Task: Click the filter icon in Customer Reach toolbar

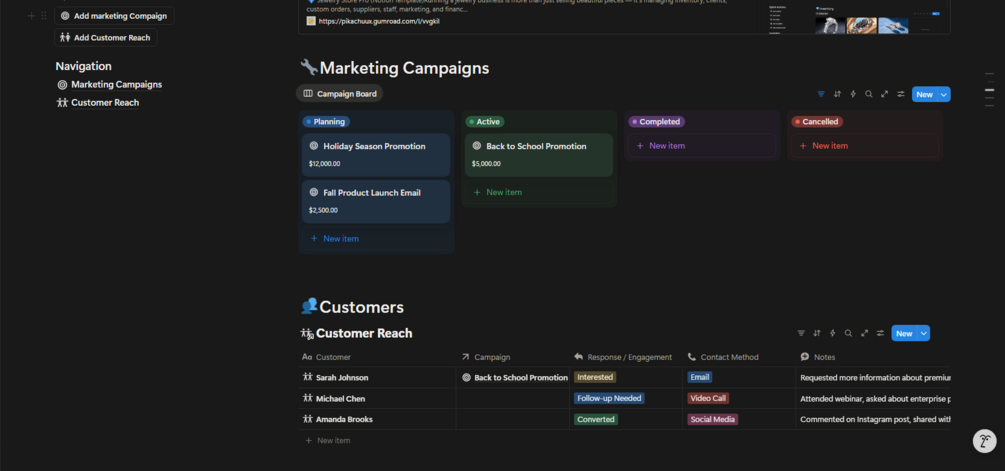Action: point(801,333)
